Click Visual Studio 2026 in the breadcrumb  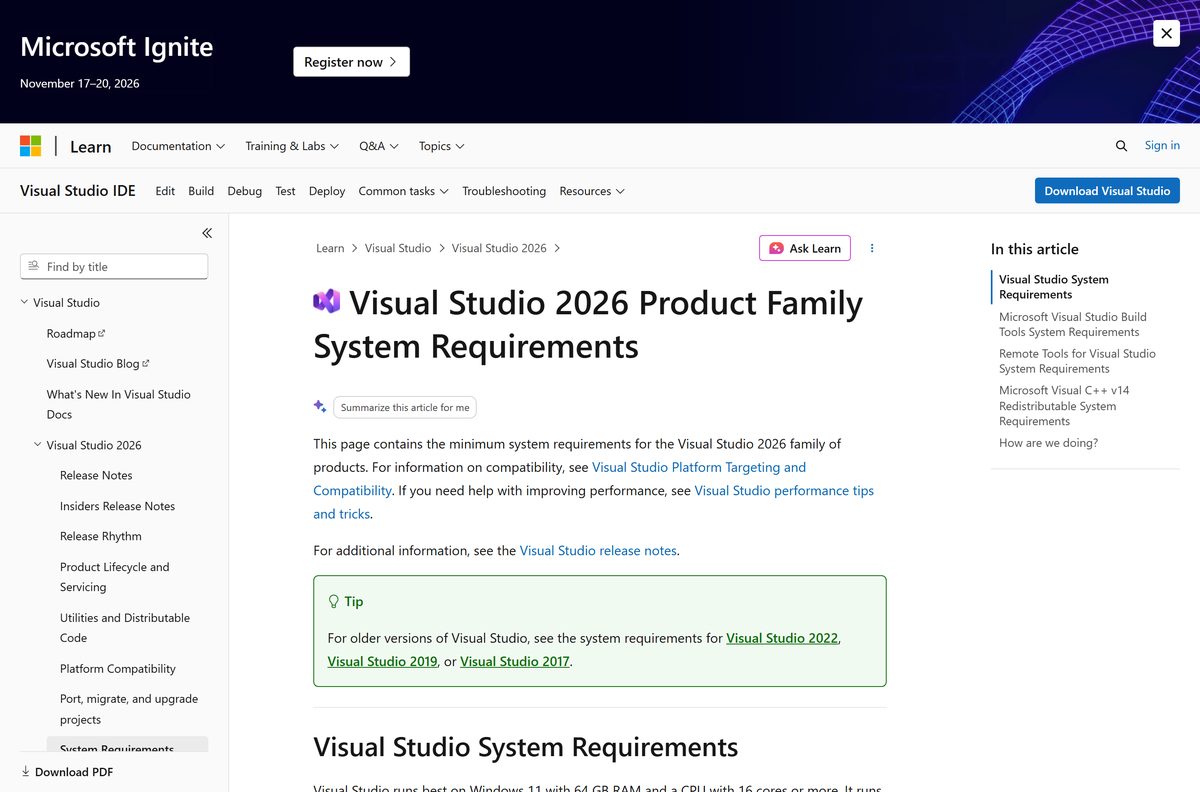(x=499, y=248)
